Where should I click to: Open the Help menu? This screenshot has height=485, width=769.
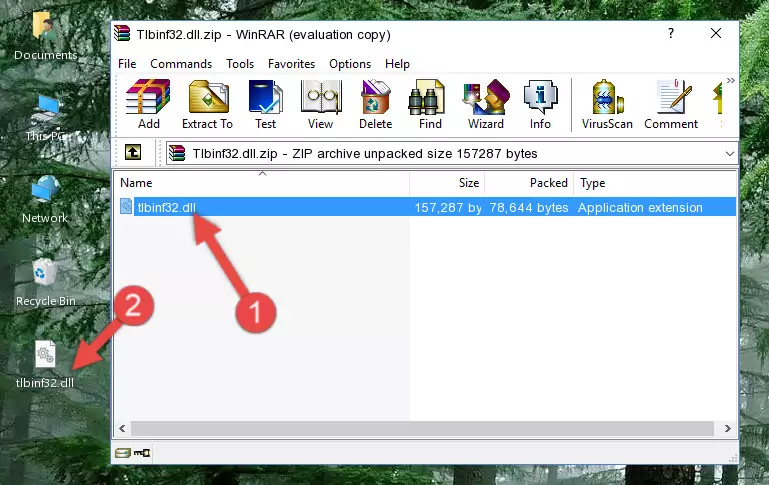click(x=397, y=64)
